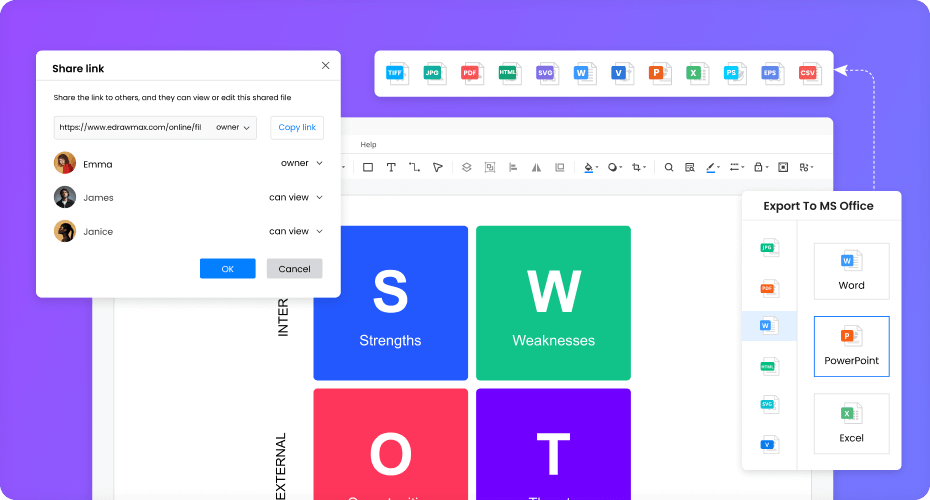Select the Connector tool

pos(414,167)
